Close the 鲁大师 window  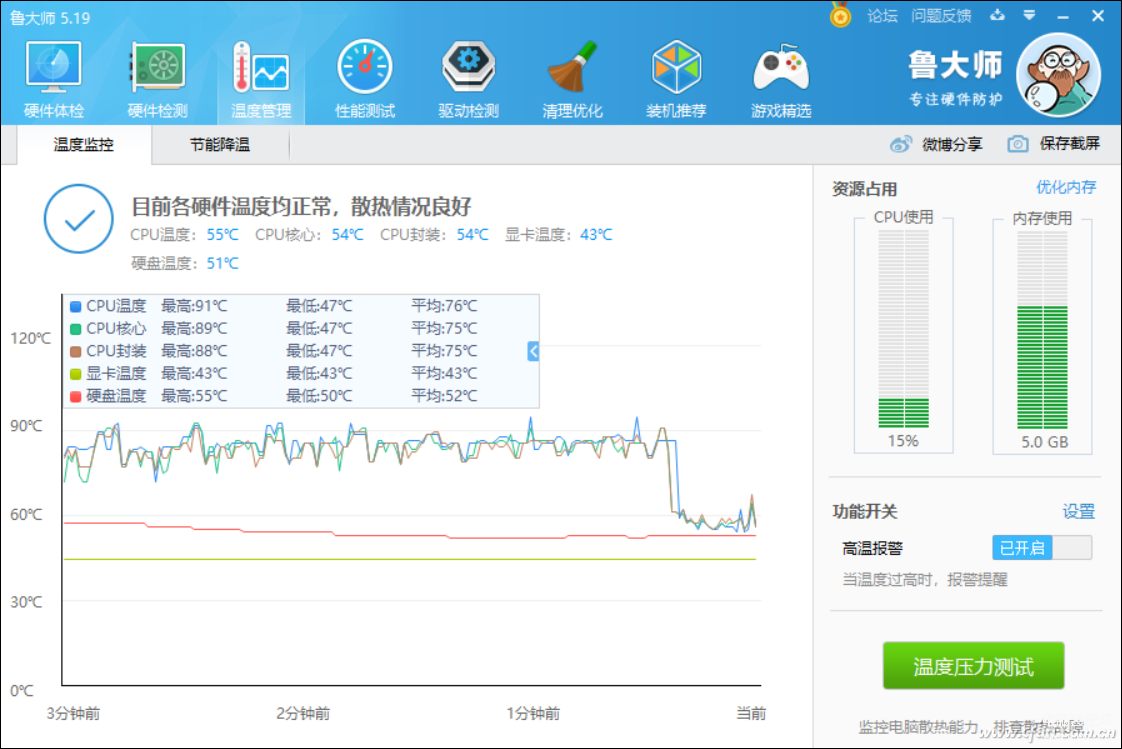pyautogui.click(x=1098, y=16)
